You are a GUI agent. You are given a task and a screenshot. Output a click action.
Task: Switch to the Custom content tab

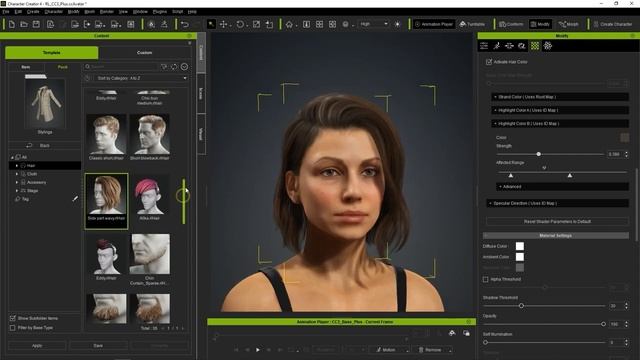coord(144,53)
